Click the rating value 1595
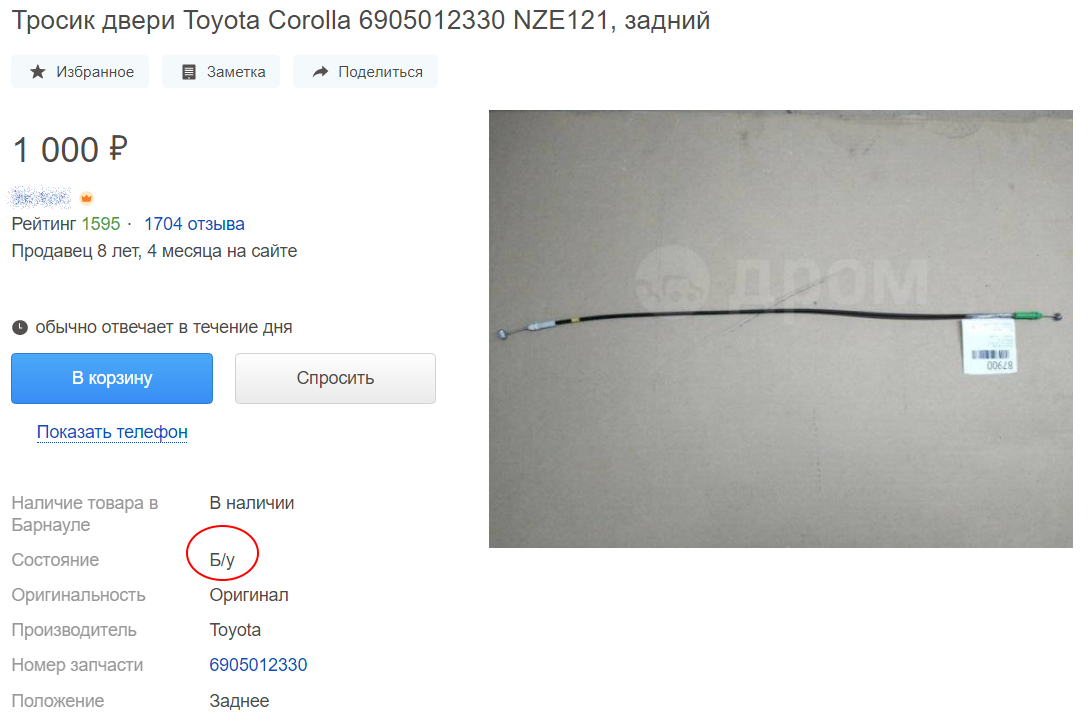The width and height of the screenshot is (1091, 722). [x=101, y=224]
